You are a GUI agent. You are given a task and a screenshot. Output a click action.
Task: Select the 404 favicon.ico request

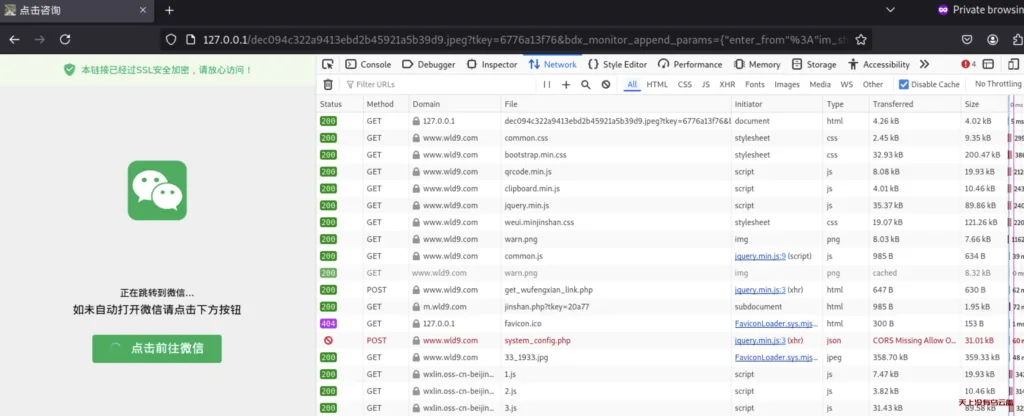point(670,323)
